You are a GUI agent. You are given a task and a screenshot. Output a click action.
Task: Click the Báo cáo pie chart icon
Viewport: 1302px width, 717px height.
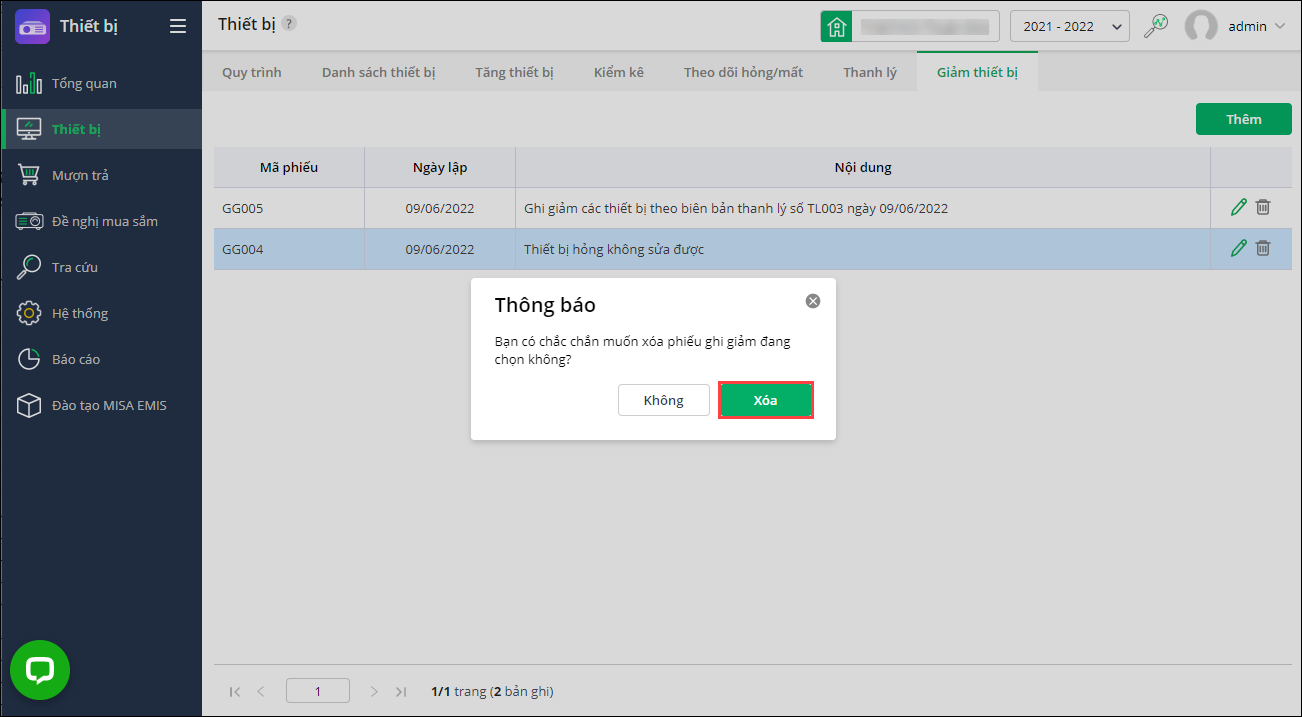(x=29, y=359)
